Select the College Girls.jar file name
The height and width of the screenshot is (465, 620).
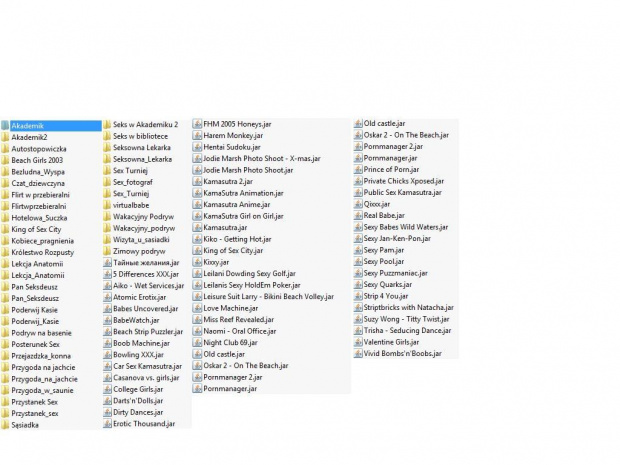coord(138,389)
